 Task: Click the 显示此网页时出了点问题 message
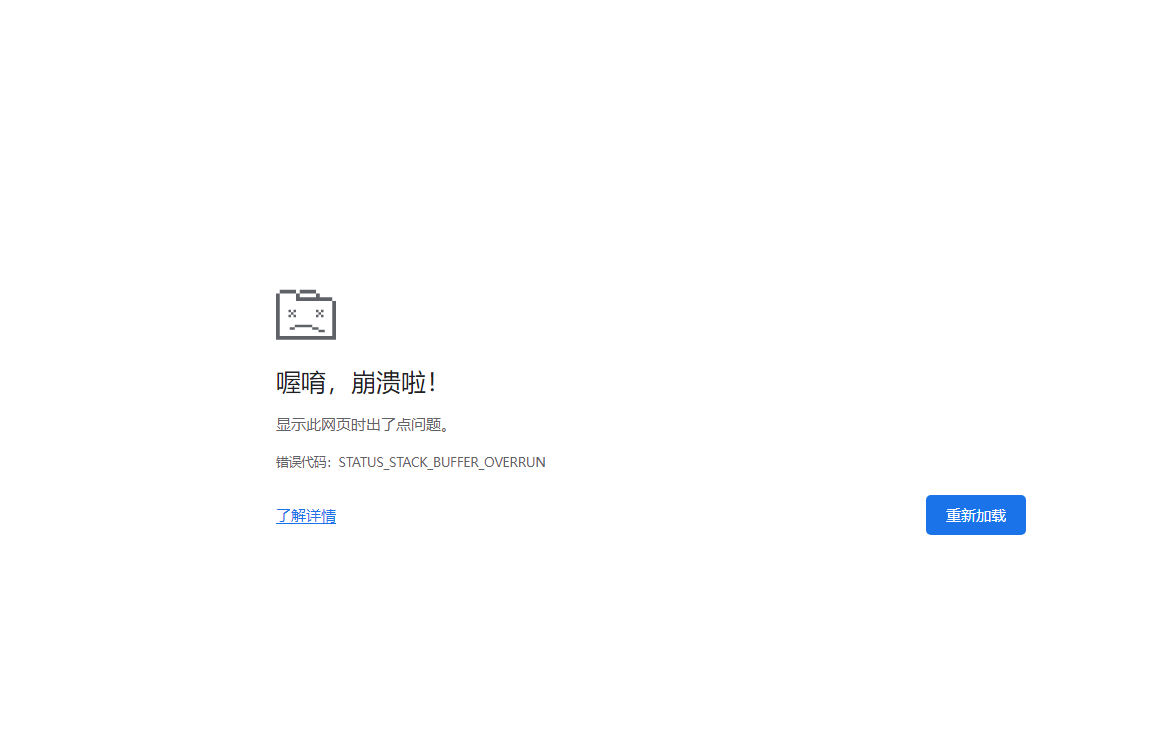coord(362,425)
